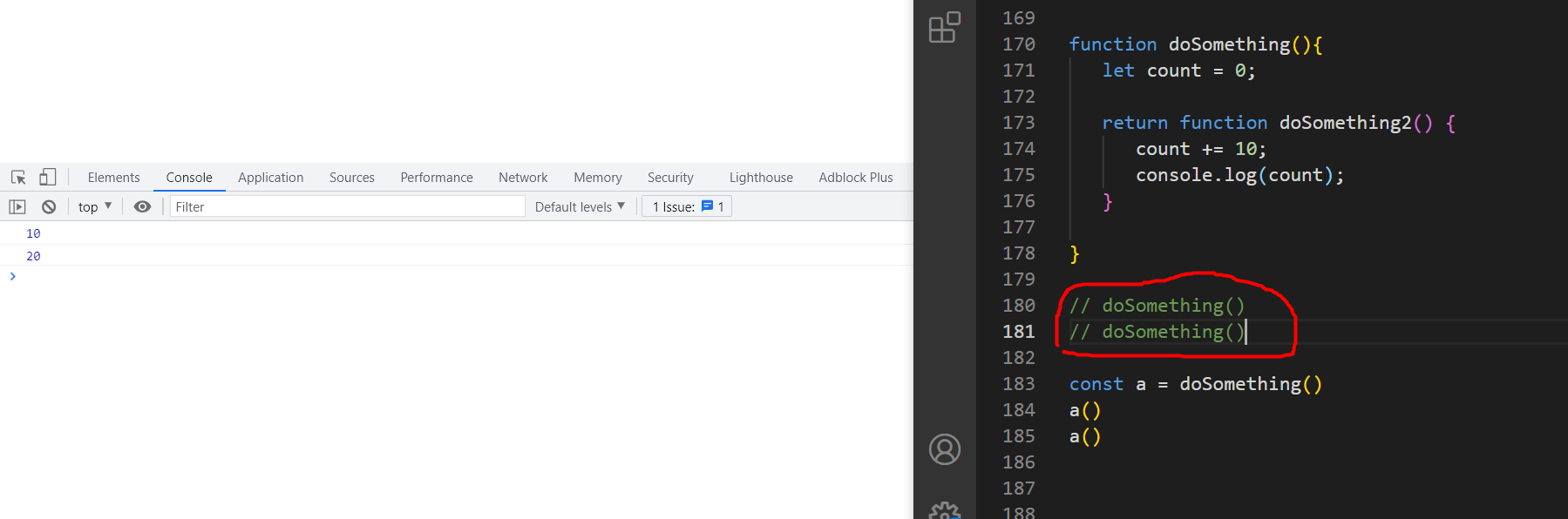Open Extensions view in VS Code sidebar

(x=945, y=27)
